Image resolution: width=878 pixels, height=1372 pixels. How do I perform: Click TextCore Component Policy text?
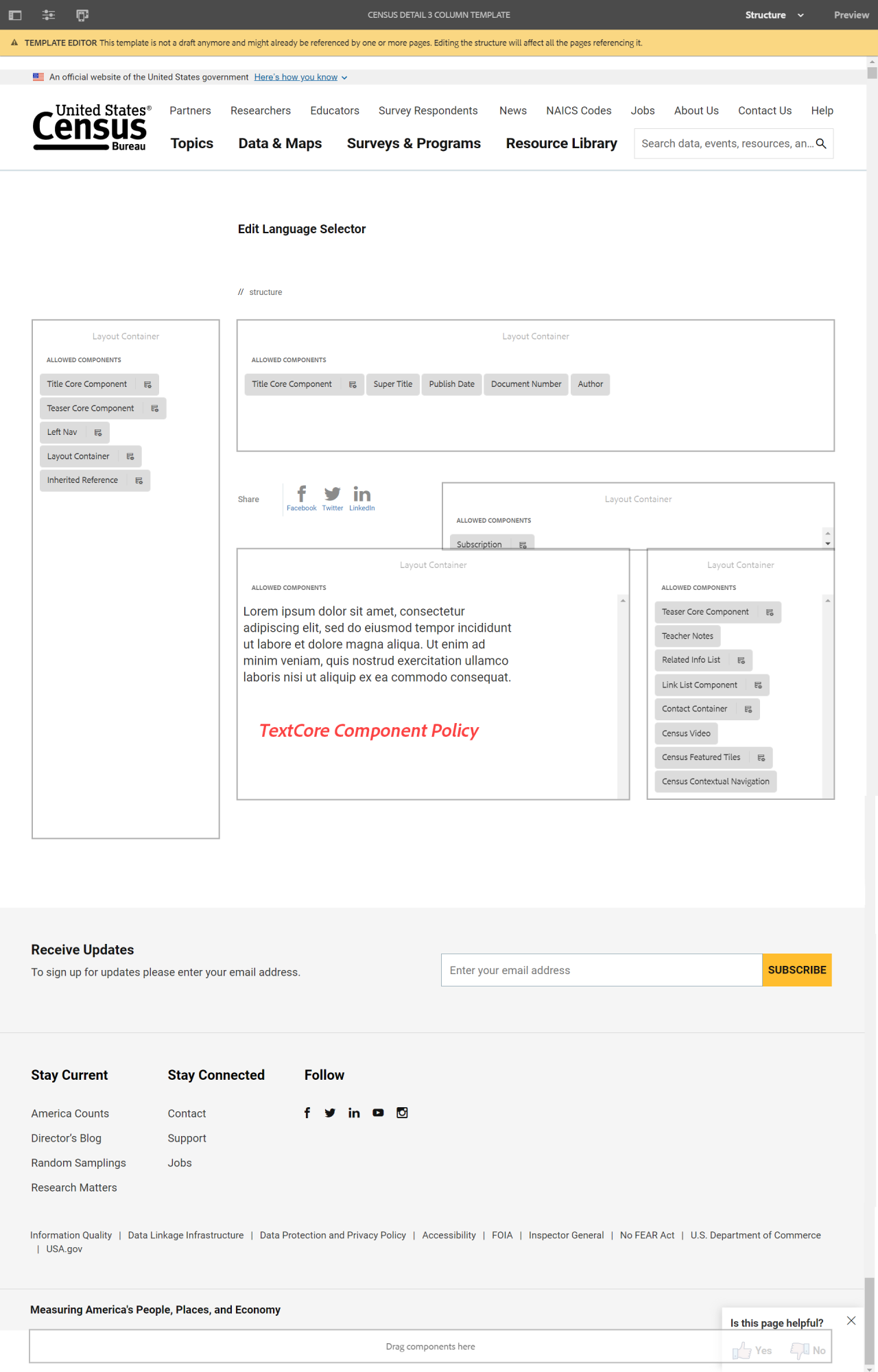coord(369,731)
